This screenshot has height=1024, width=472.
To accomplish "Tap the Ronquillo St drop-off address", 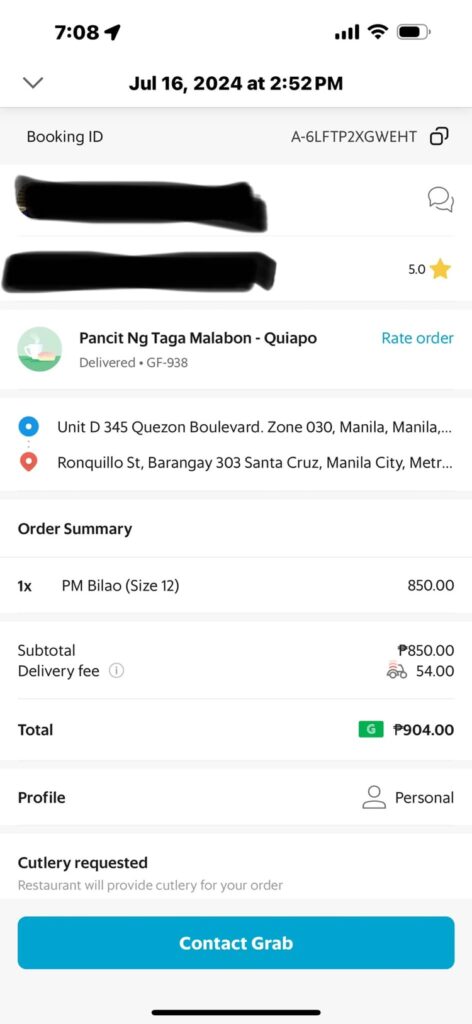I will 255,463.
